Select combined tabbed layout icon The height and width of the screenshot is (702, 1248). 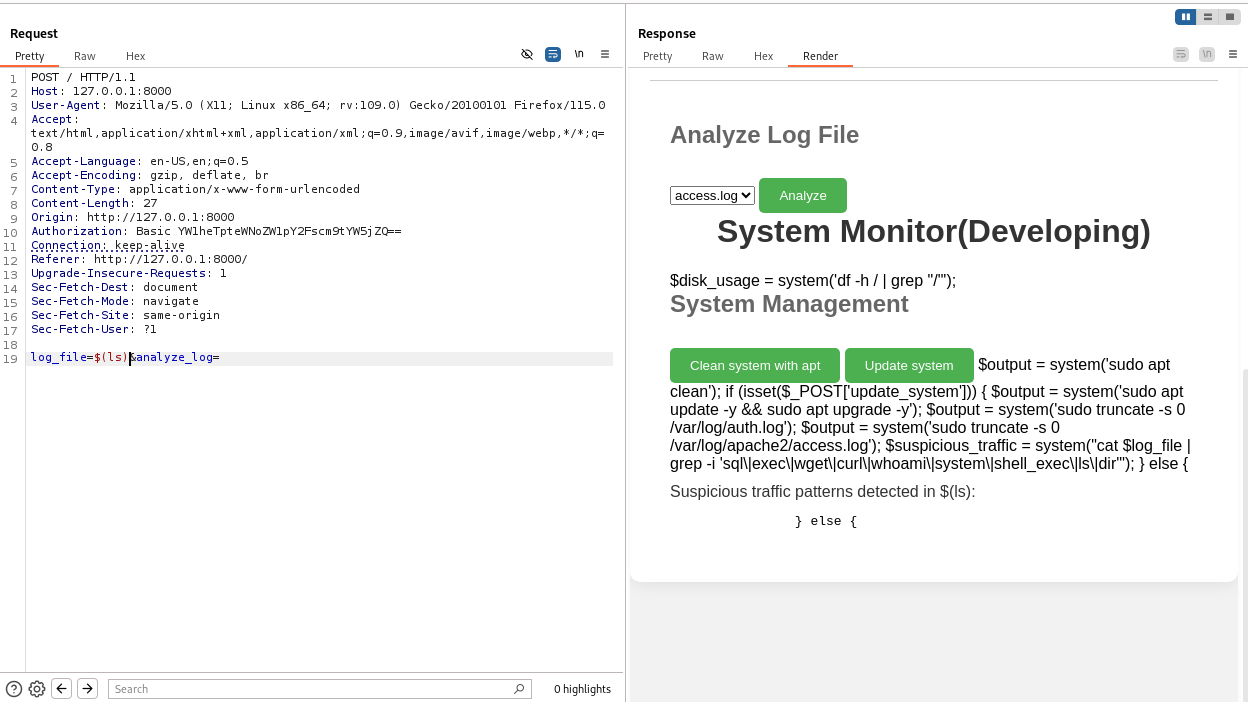click(x=1230, y=17)
